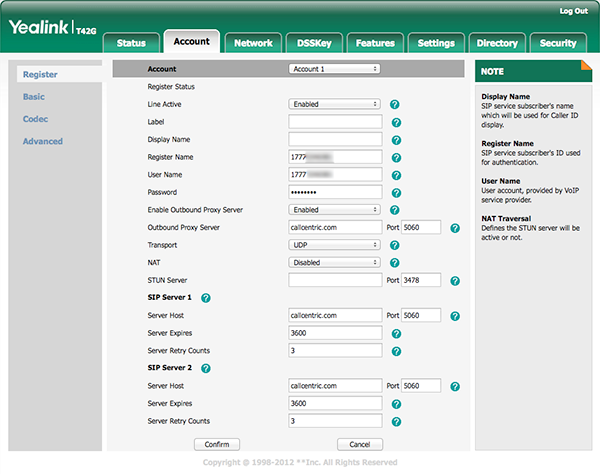The height and width of the screenshot is (474, 600).
Task: Click the Cancel button
Action: (360, 444)
